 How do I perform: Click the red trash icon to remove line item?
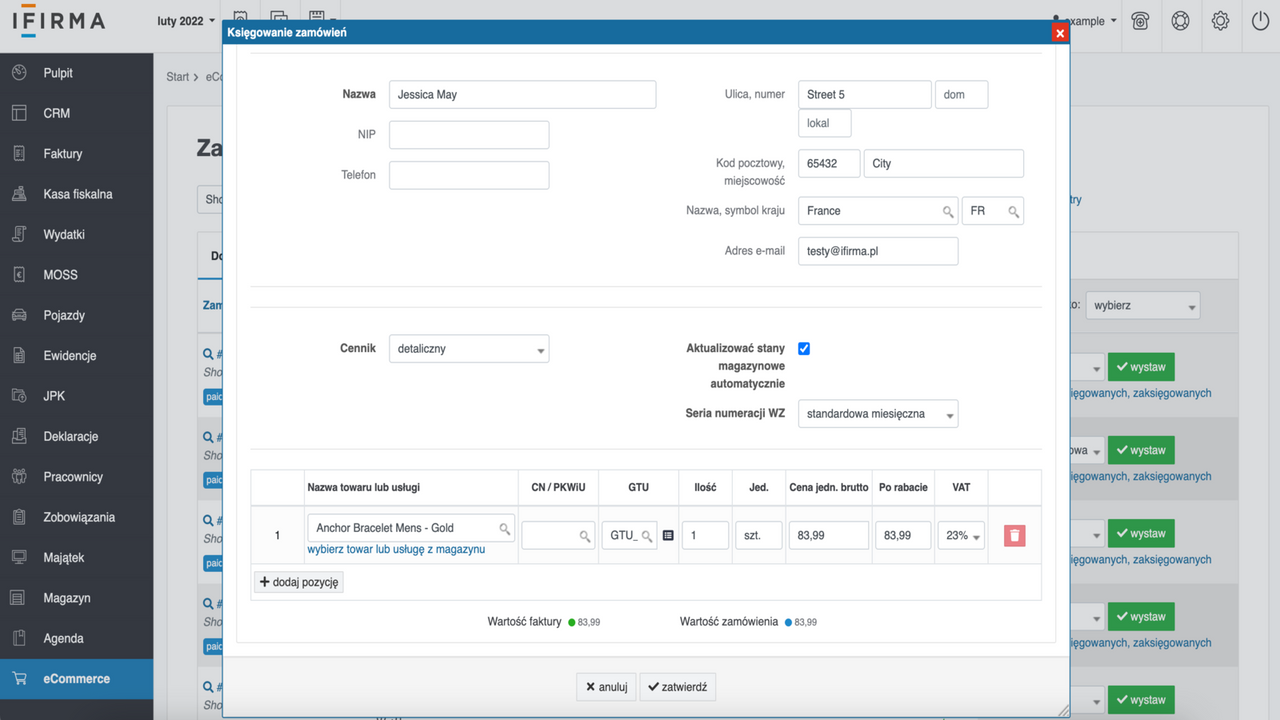(1014, 535)
